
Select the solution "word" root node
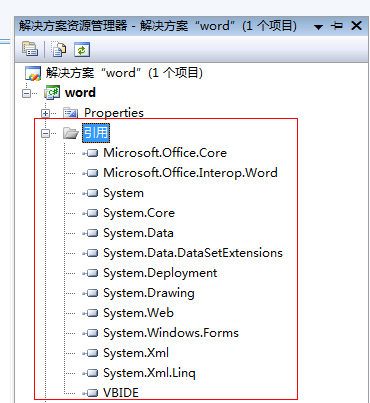[124, 73]
